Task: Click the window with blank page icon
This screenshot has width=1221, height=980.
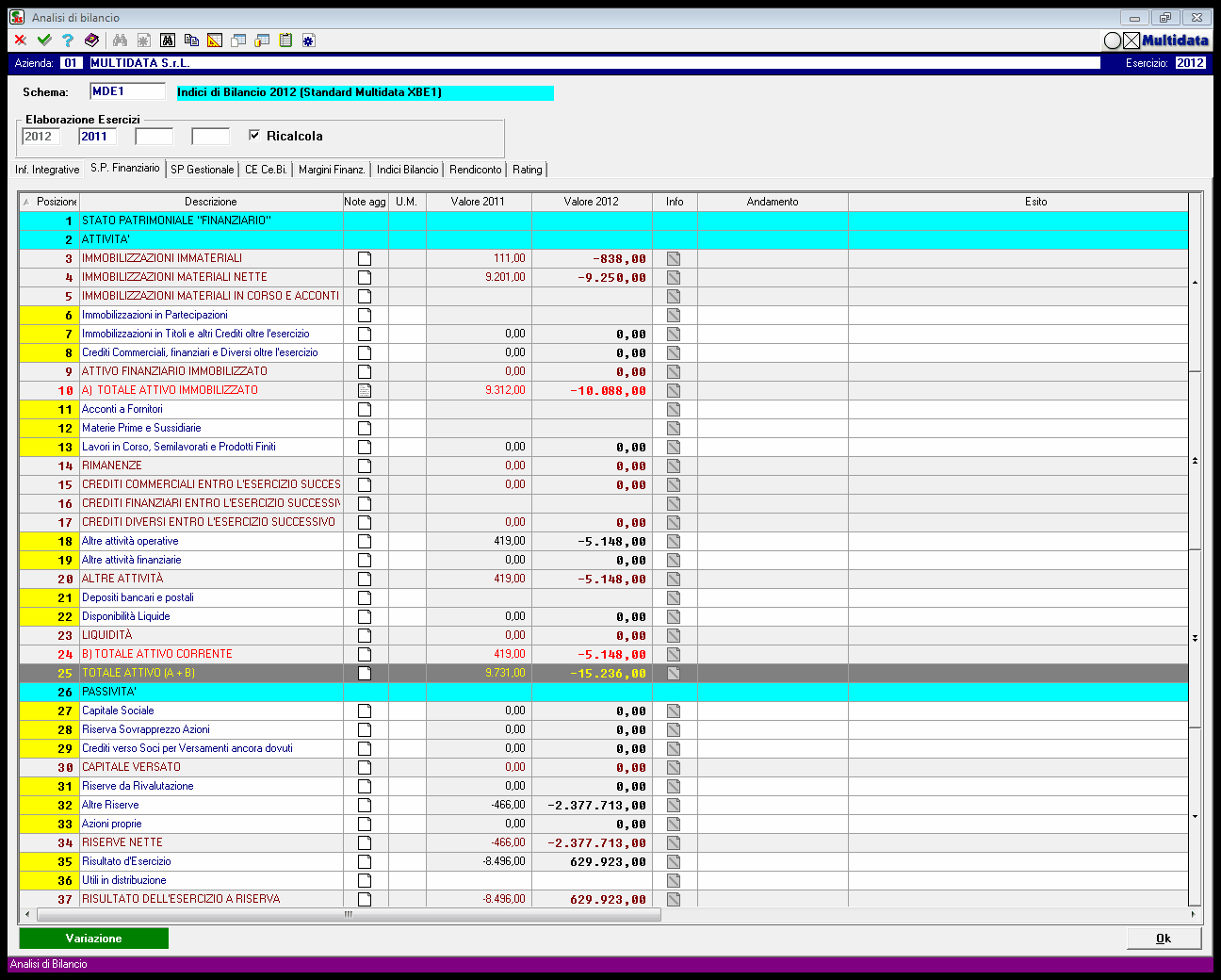Action: point(238,40)
